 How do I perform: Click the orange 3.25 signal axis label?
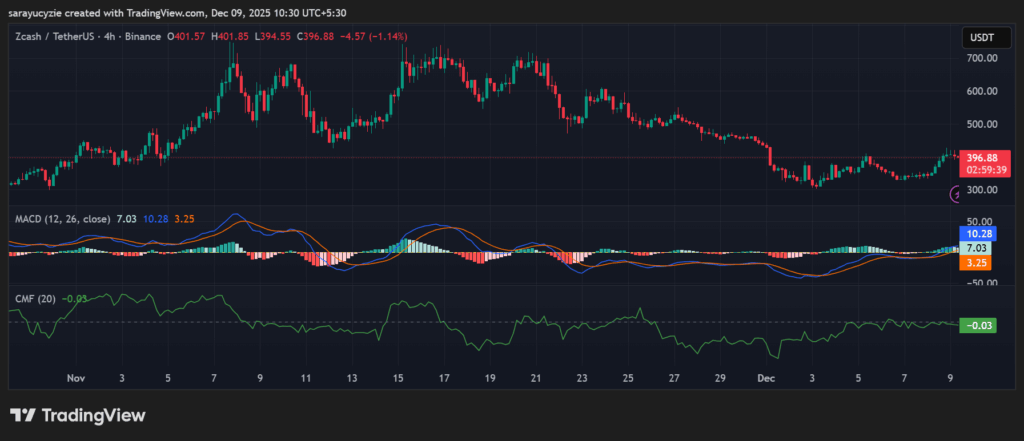pyautogui.click(x=975, y=262)
